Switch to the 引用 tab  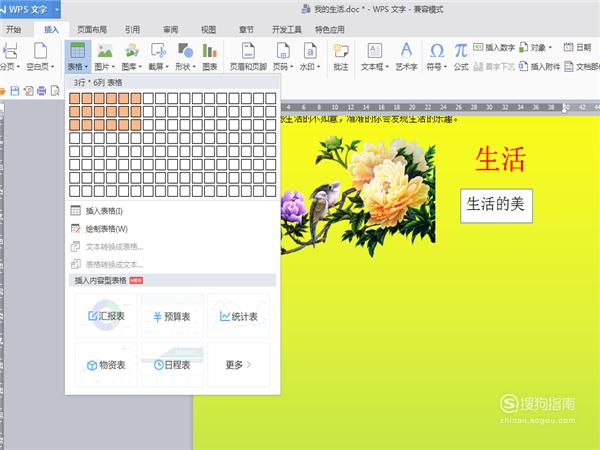click(132, 29)
